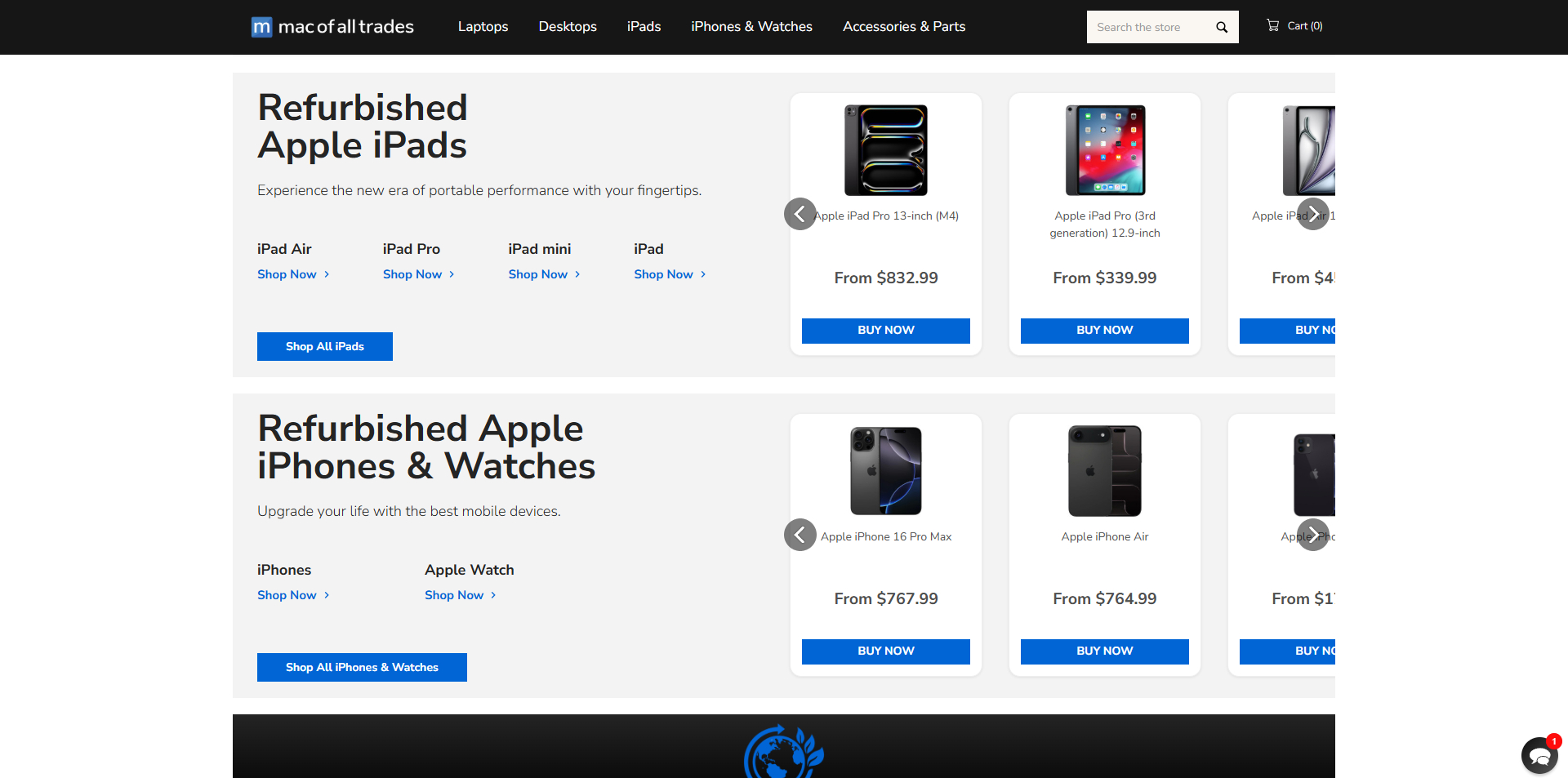
Task: Click Buy Now for iPad Pro 13-inch M4
Action: click(x=886, y=331)
